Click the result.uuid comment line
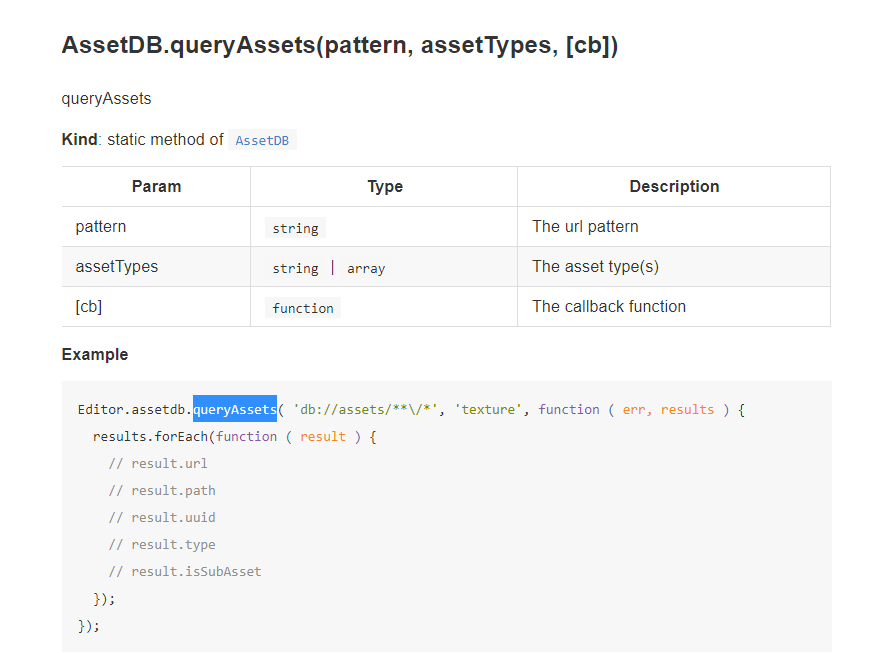The image size is (886, 653). pyautogui.click(x=162, y=517)
